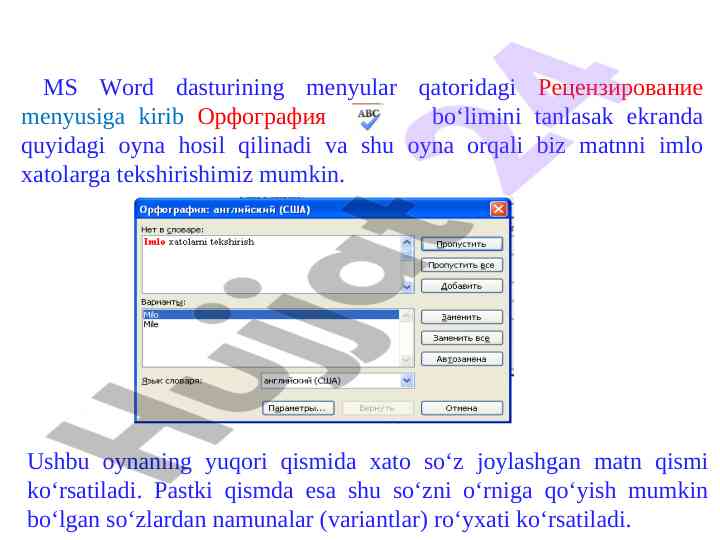The image size is (720, 540).
Task: Select the 'Mile' suggestion in Варианты
Action: [151, 324]
